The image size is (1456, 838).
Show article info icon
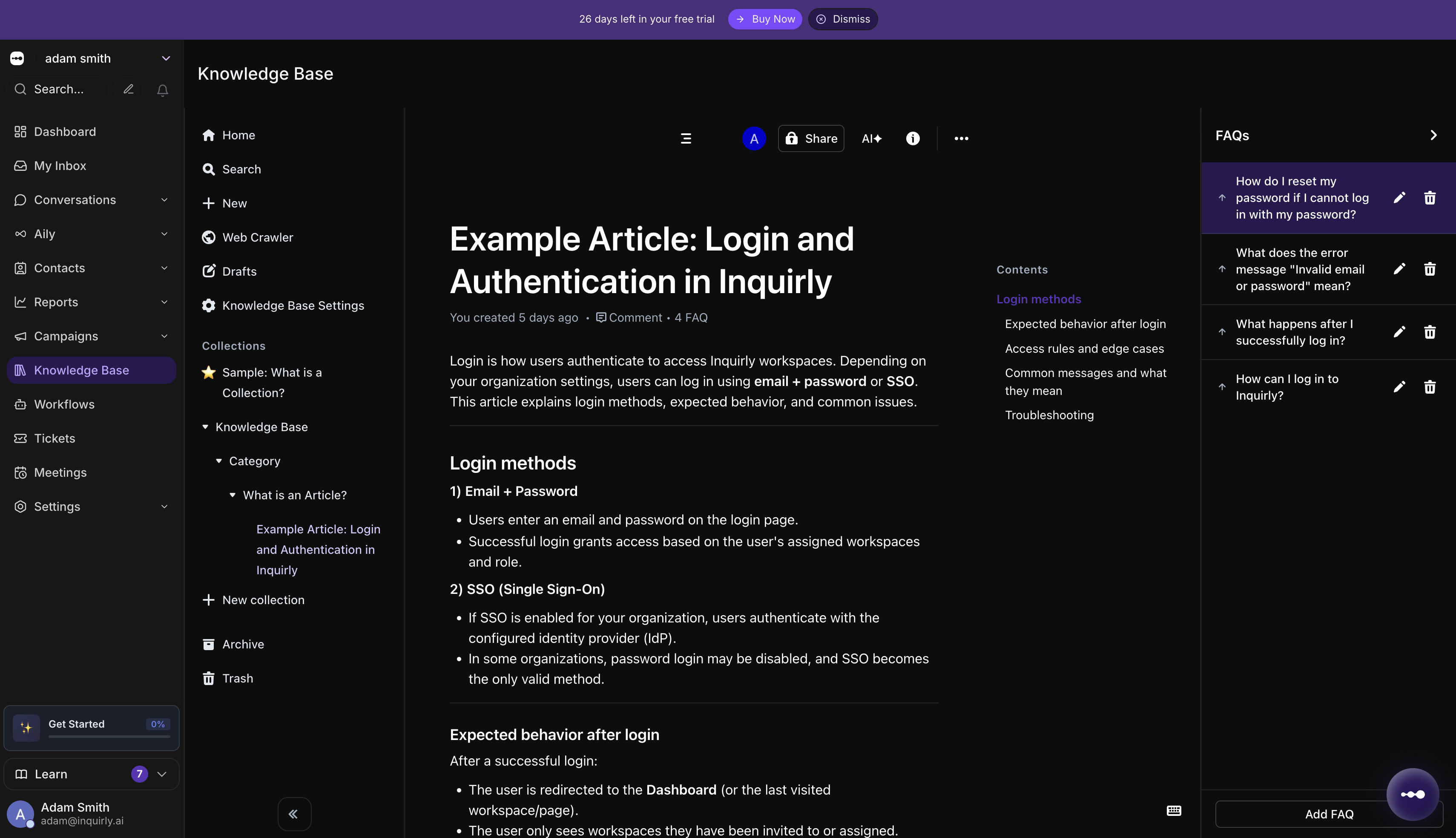[913, 138]
